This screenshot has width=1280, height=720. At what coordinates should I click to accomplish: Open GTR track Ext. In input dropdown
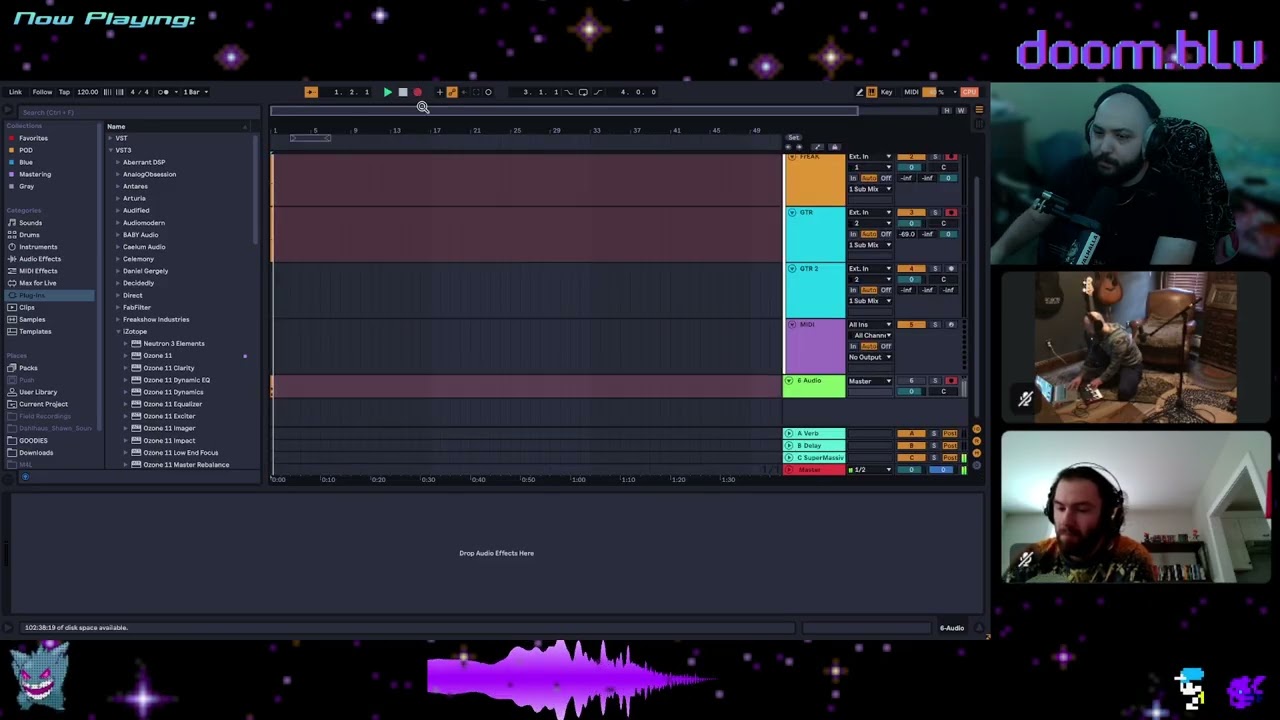870,213
